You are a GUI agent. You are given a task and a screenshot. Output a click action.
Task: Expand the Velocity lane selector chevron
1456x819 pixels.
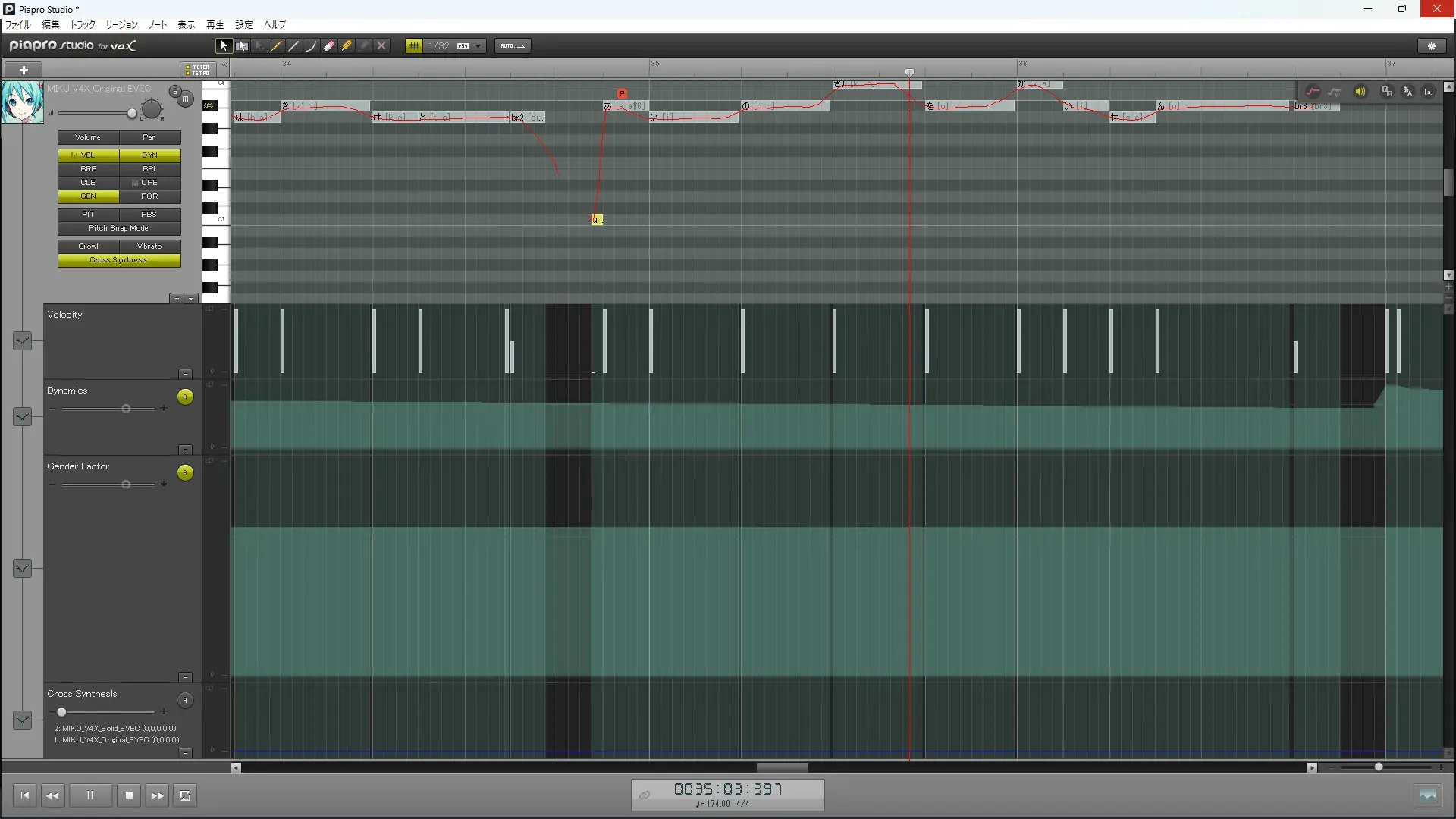22,340
